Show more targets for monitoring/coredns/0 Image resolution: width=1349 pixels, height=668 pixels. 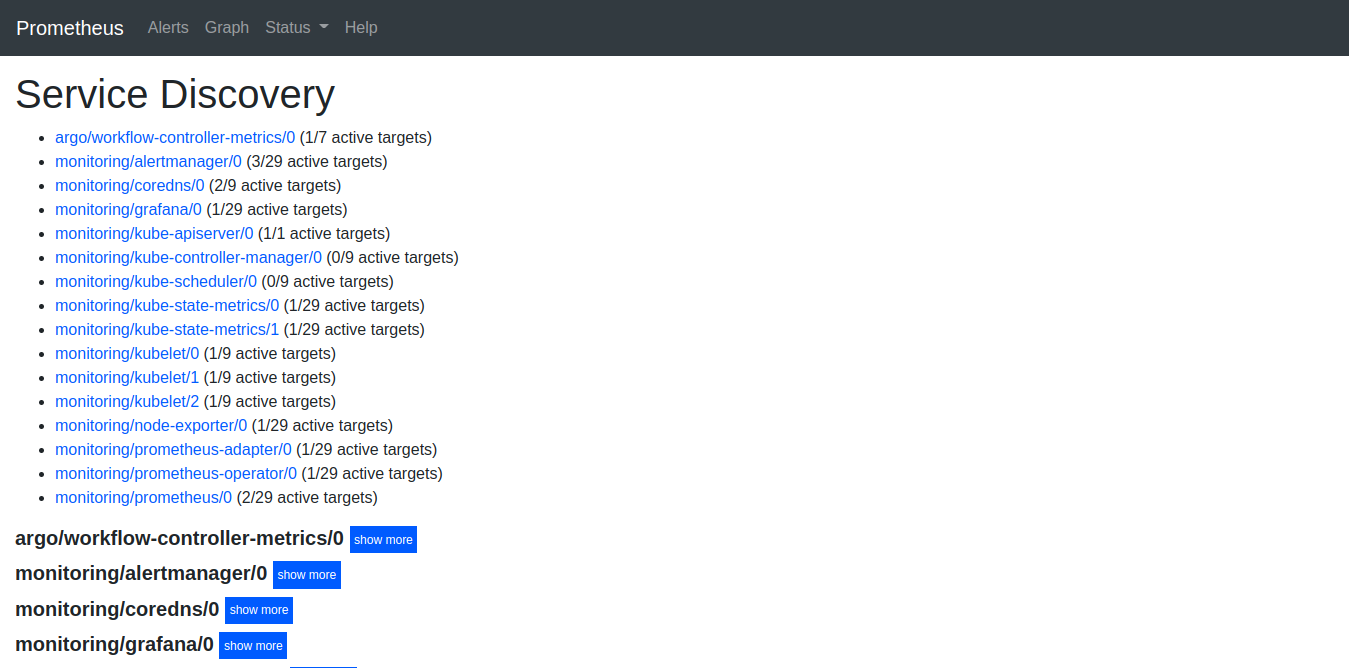(258, 610)
